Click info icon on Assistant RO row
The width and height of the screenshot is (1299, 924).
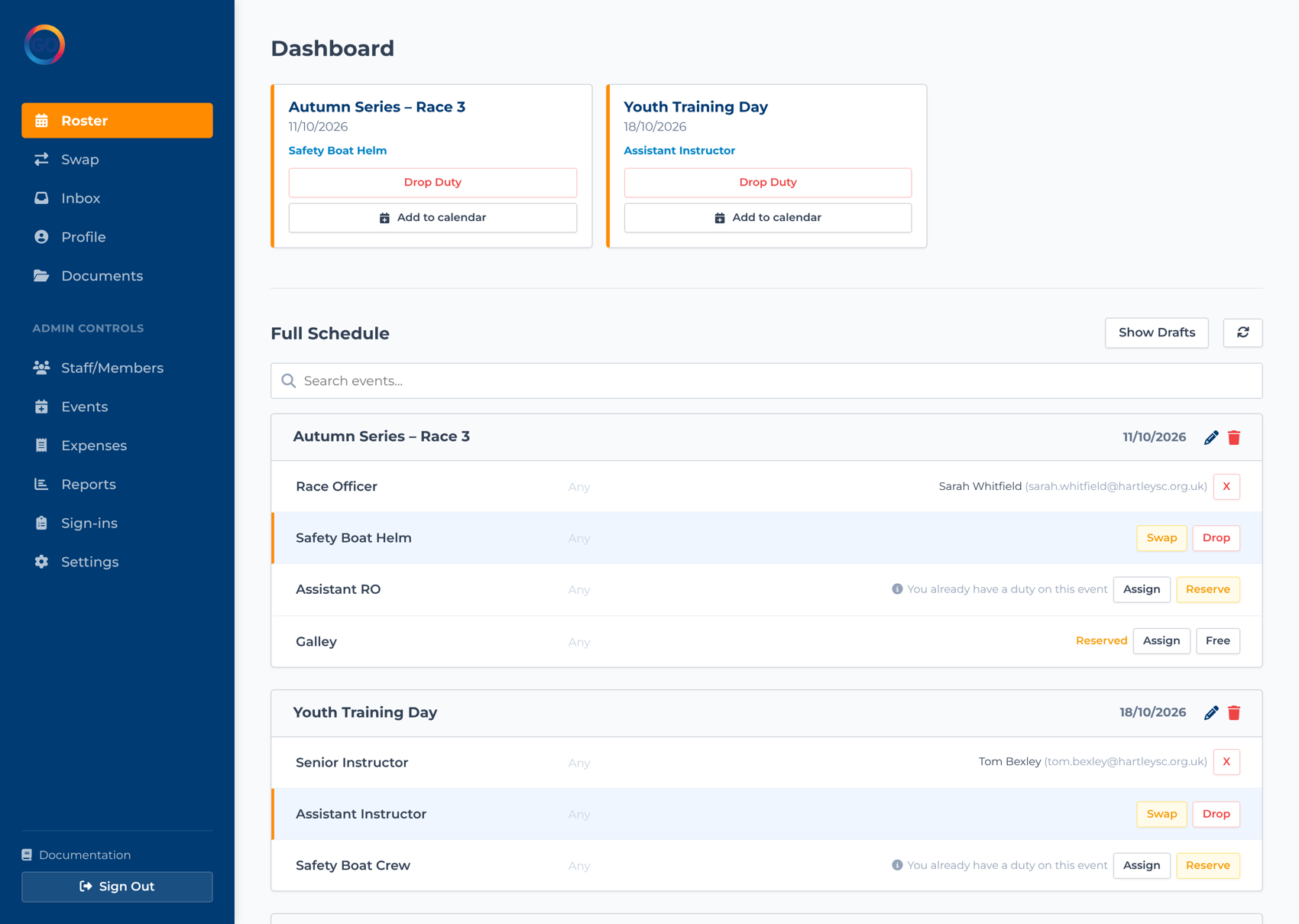[897, 589]
